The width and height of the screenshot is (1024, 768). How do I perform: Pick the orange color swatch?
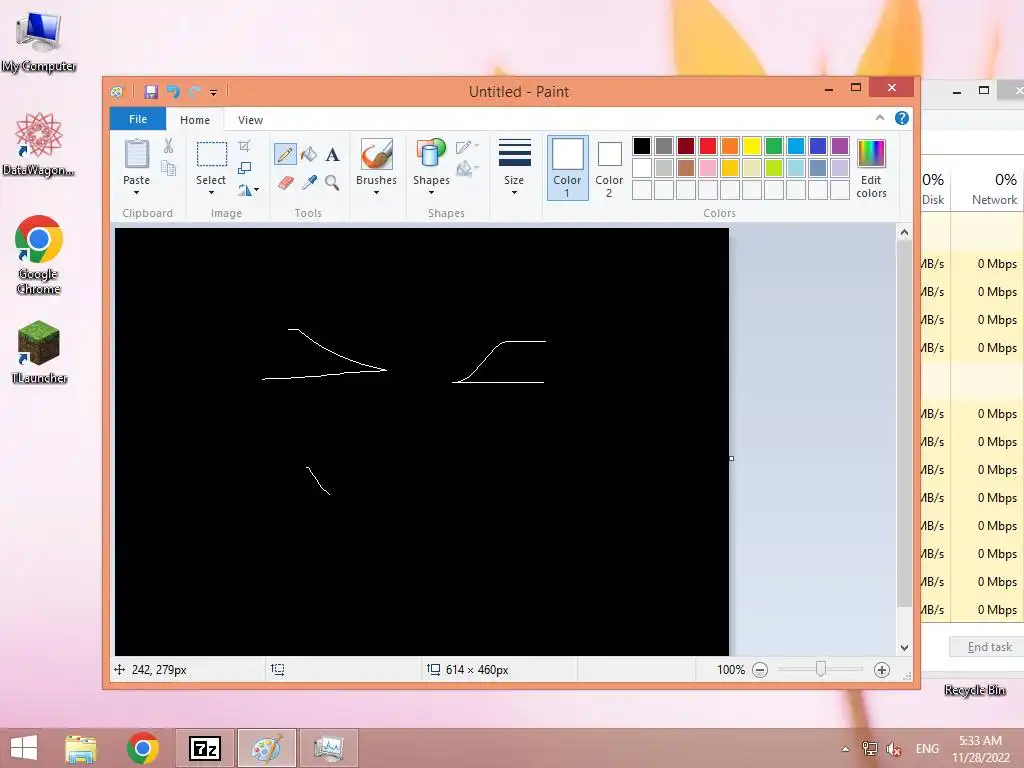(729, 146)
